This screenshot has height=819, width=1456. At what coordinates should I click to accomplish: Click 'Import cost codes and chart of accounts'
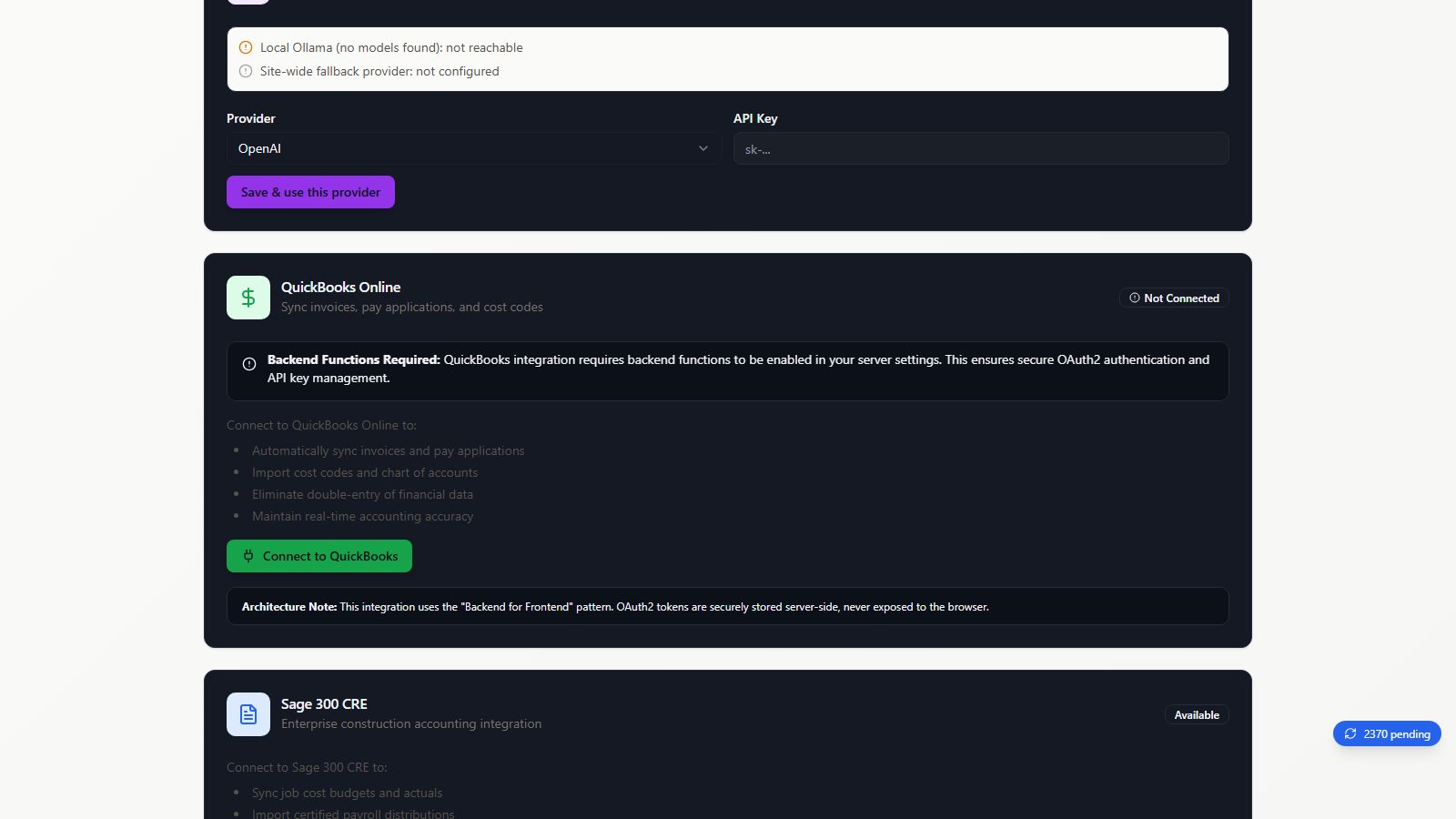(365, 472)
